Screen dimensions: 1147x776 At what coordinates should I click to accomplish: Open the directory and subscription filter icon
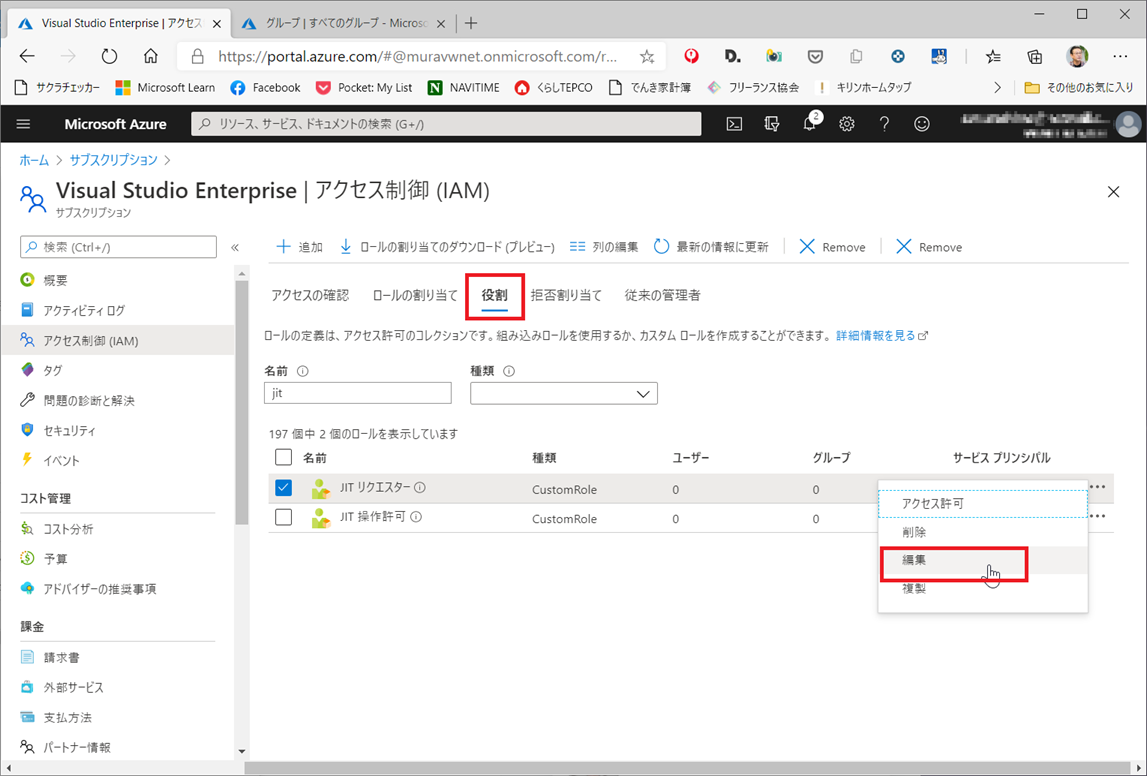tap(772, 124)
